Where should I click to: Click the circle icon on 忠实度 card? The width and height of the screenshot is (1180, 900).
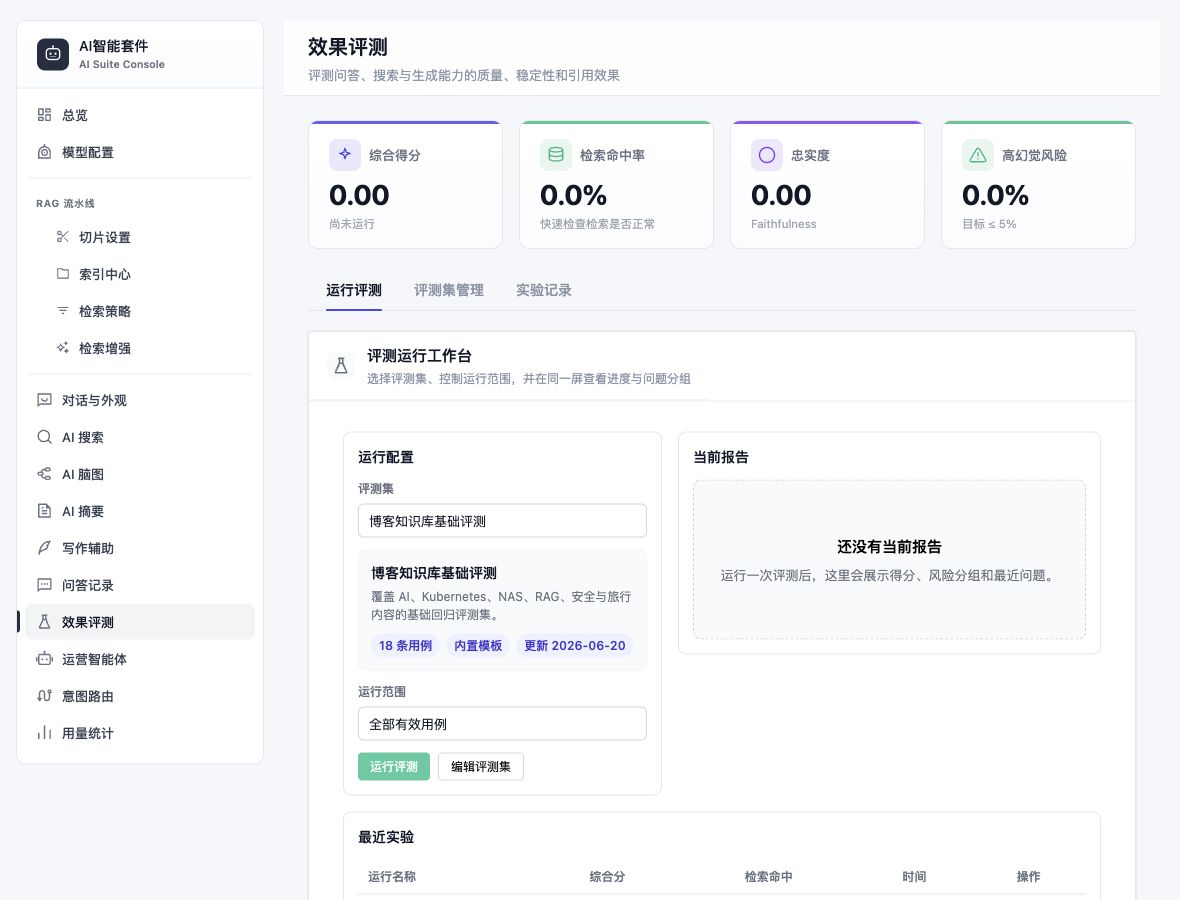point(766,155)
